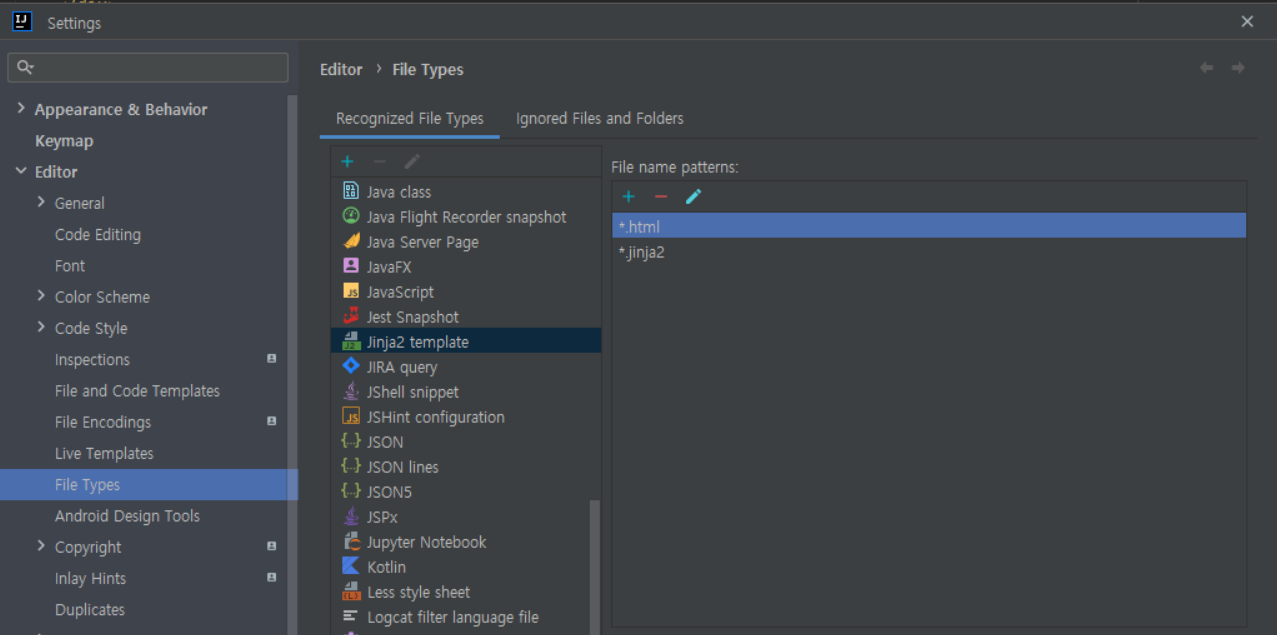Open Duplicates settings
1277x635 pixels.
90,609
